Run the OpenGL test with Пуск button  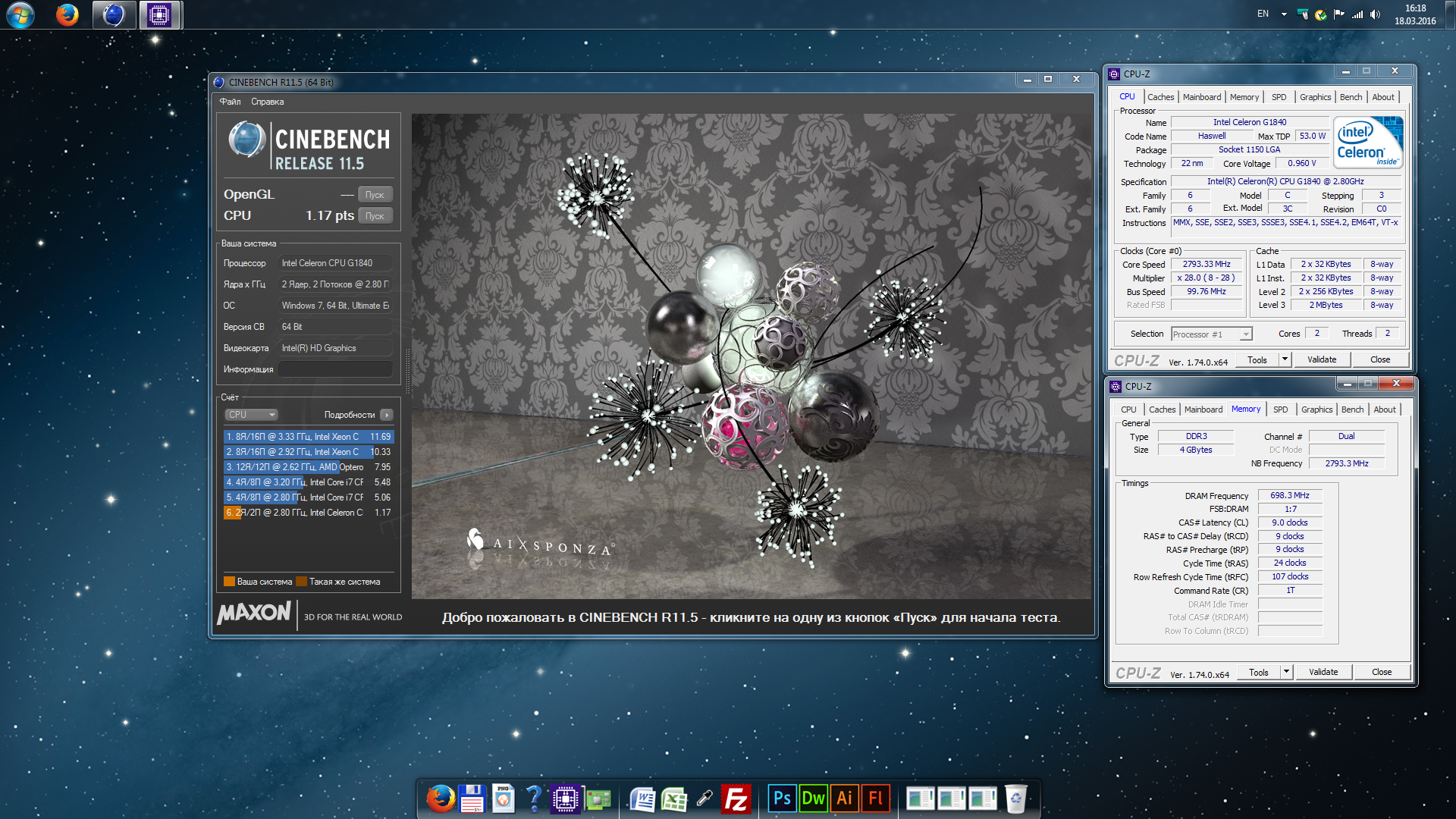[375, 195]
